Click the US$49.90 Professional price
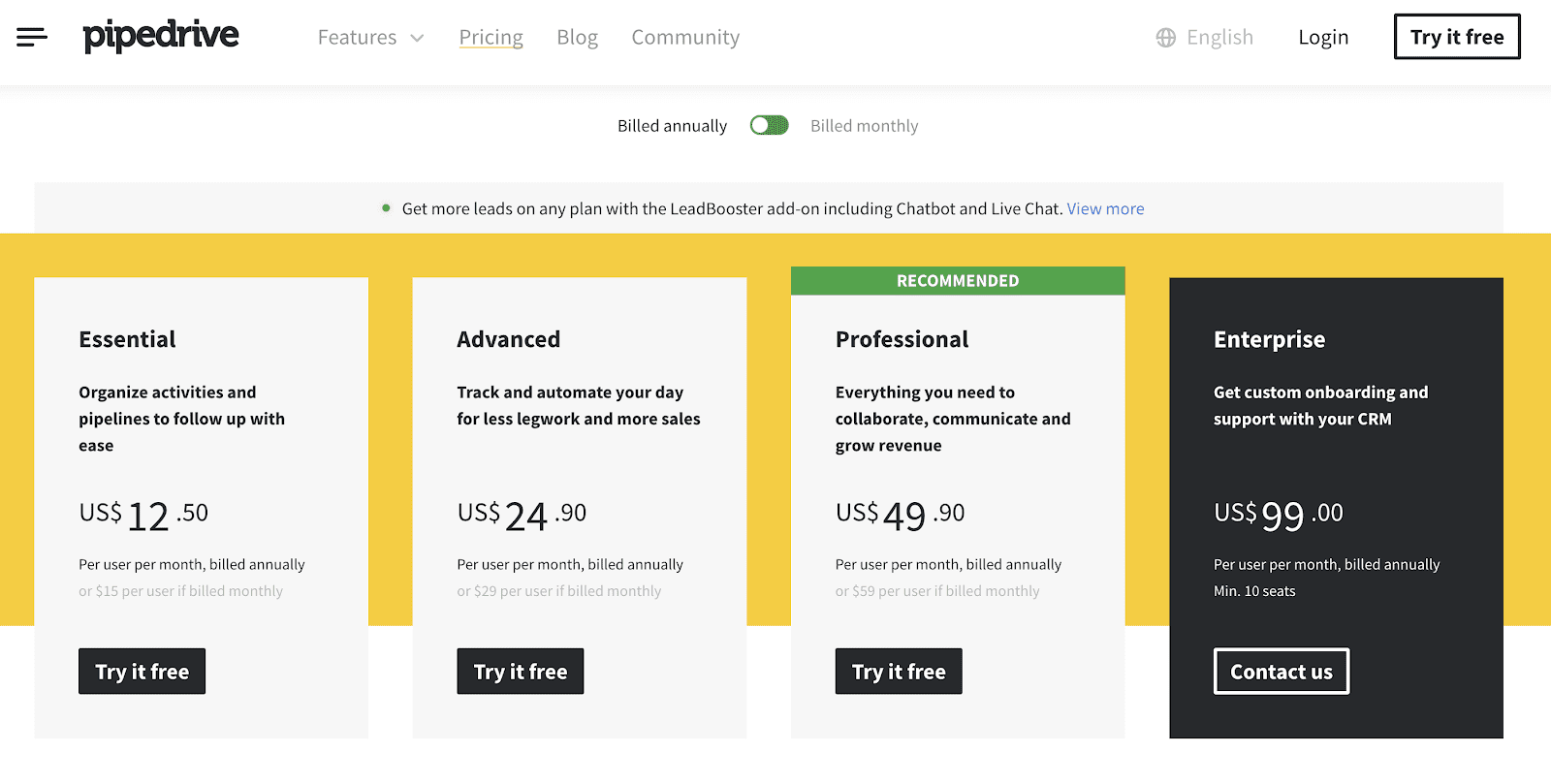Viewport: 1551px width, 784px height. [x=901, y=515]
